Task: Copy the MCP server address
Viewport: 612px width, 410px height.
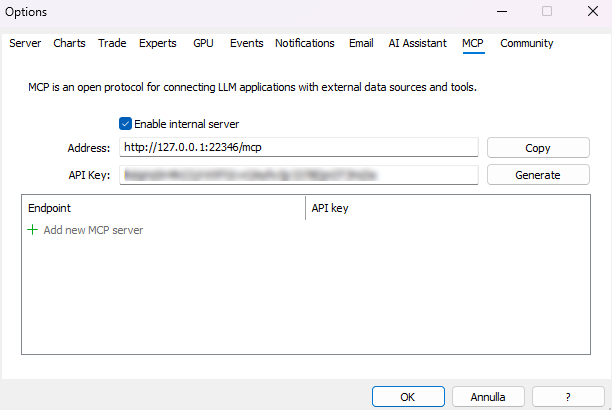Action: 538,148
